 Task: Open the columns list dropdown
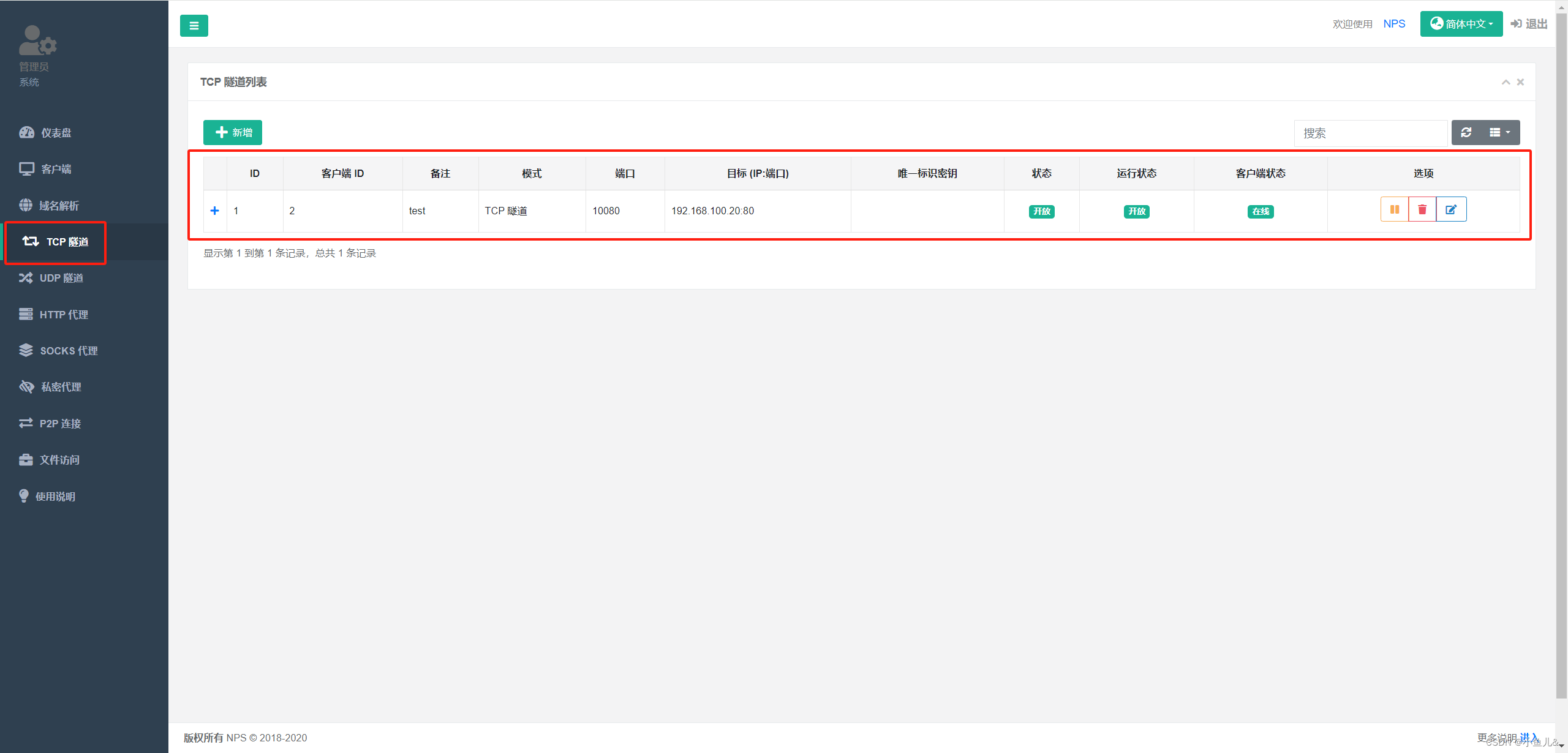point(1500,132)
